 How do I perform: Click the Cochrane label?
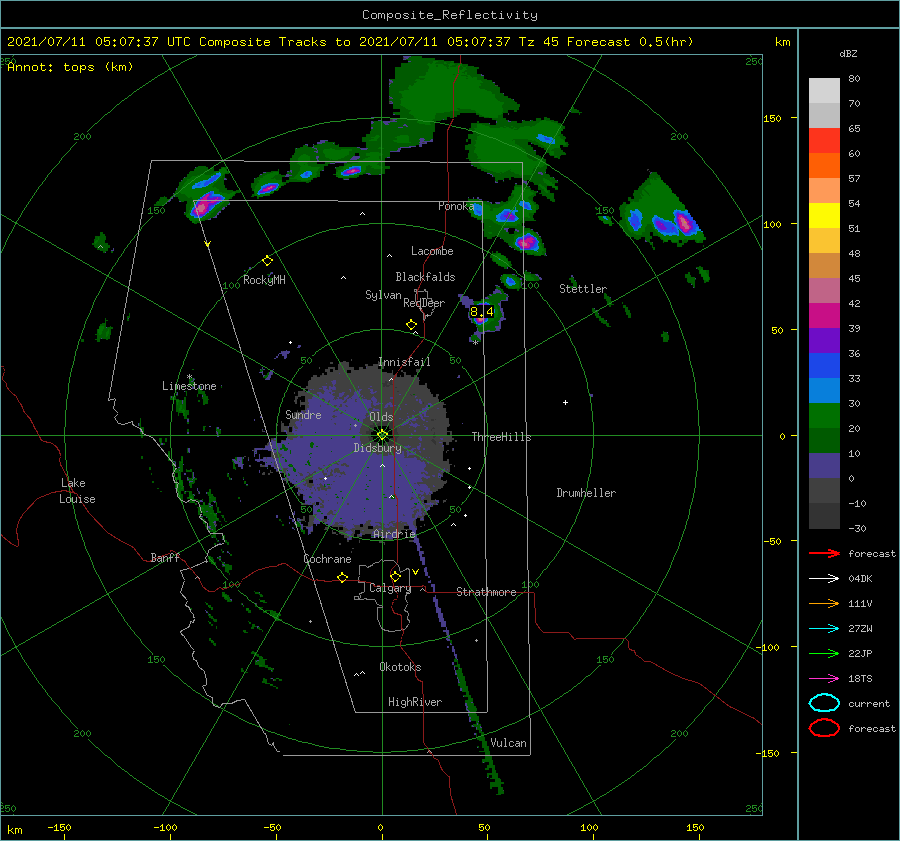(x=327, y=559)
